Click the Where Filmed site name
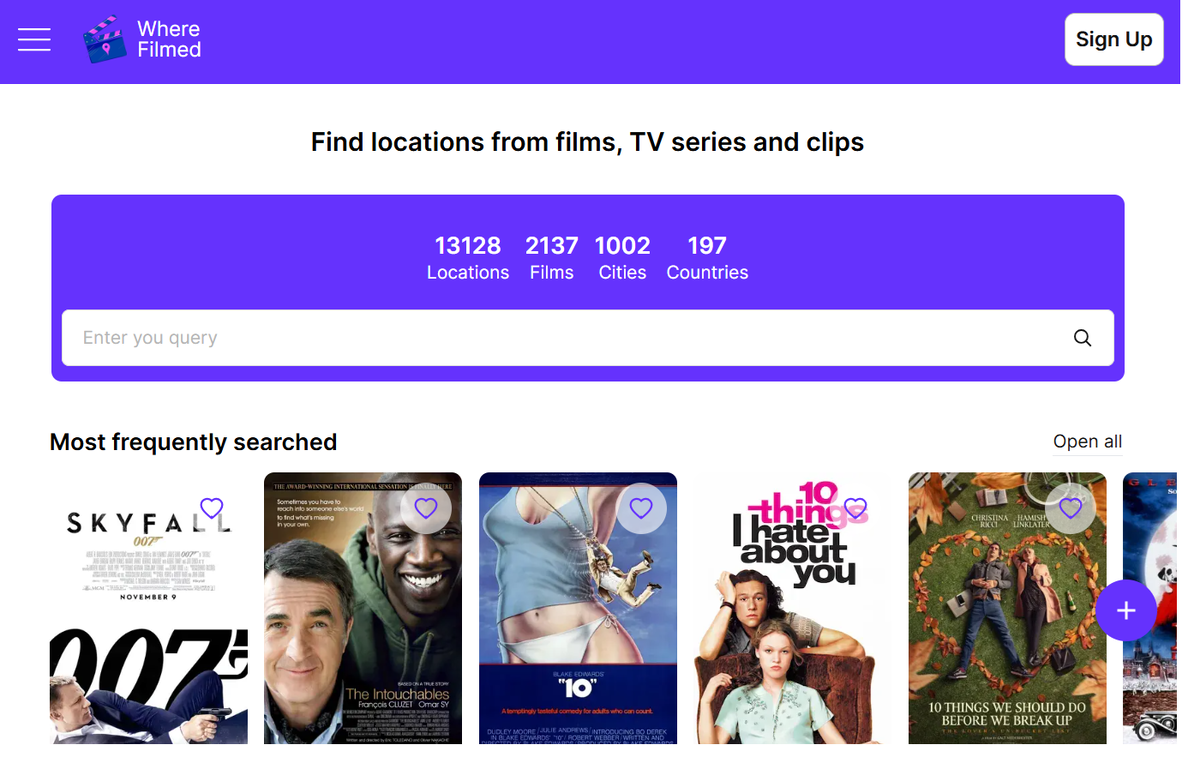The height and width of the screenshot is (775, 1200). coord(169,39)
